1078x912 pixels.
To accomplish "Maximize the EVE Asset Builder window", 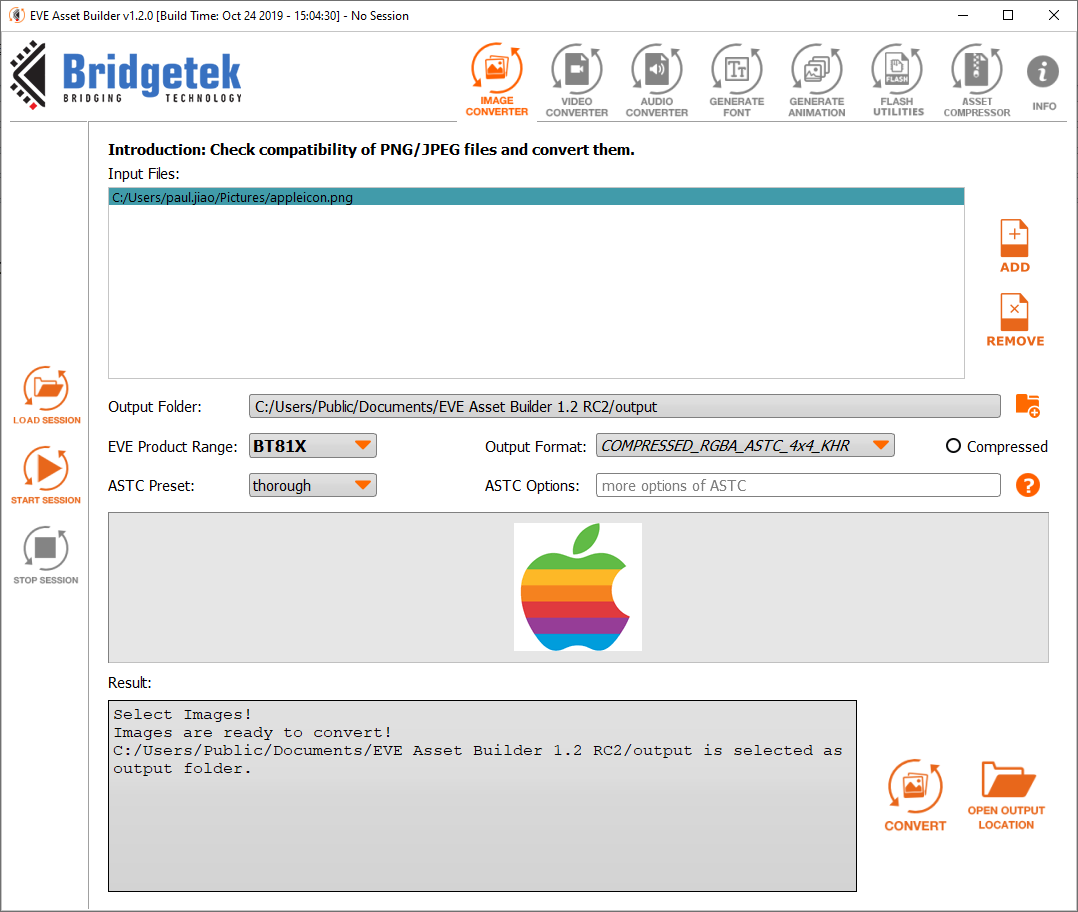I will tap(1008, 15).
